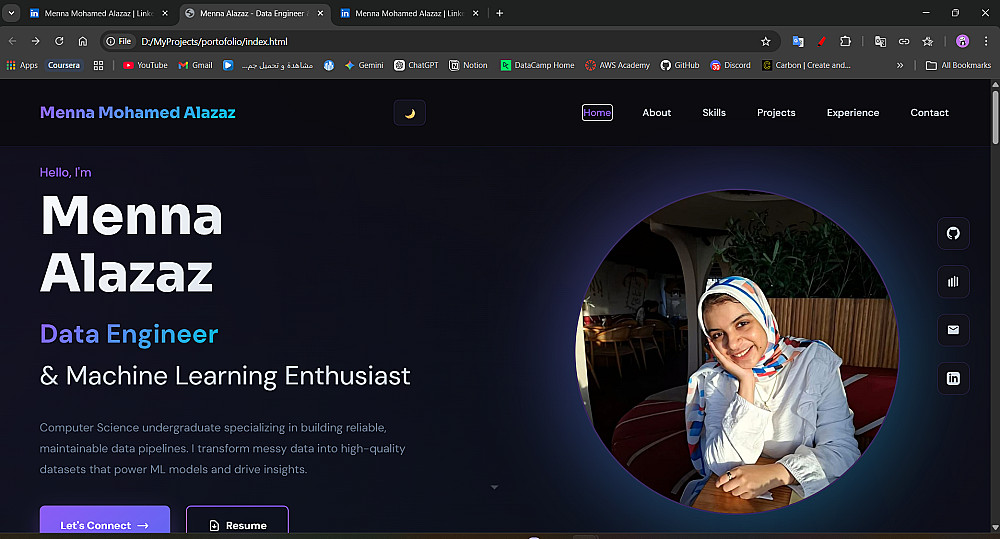
Task: Open the bar chart social icon in sidebar
Action: pos(953,282)
